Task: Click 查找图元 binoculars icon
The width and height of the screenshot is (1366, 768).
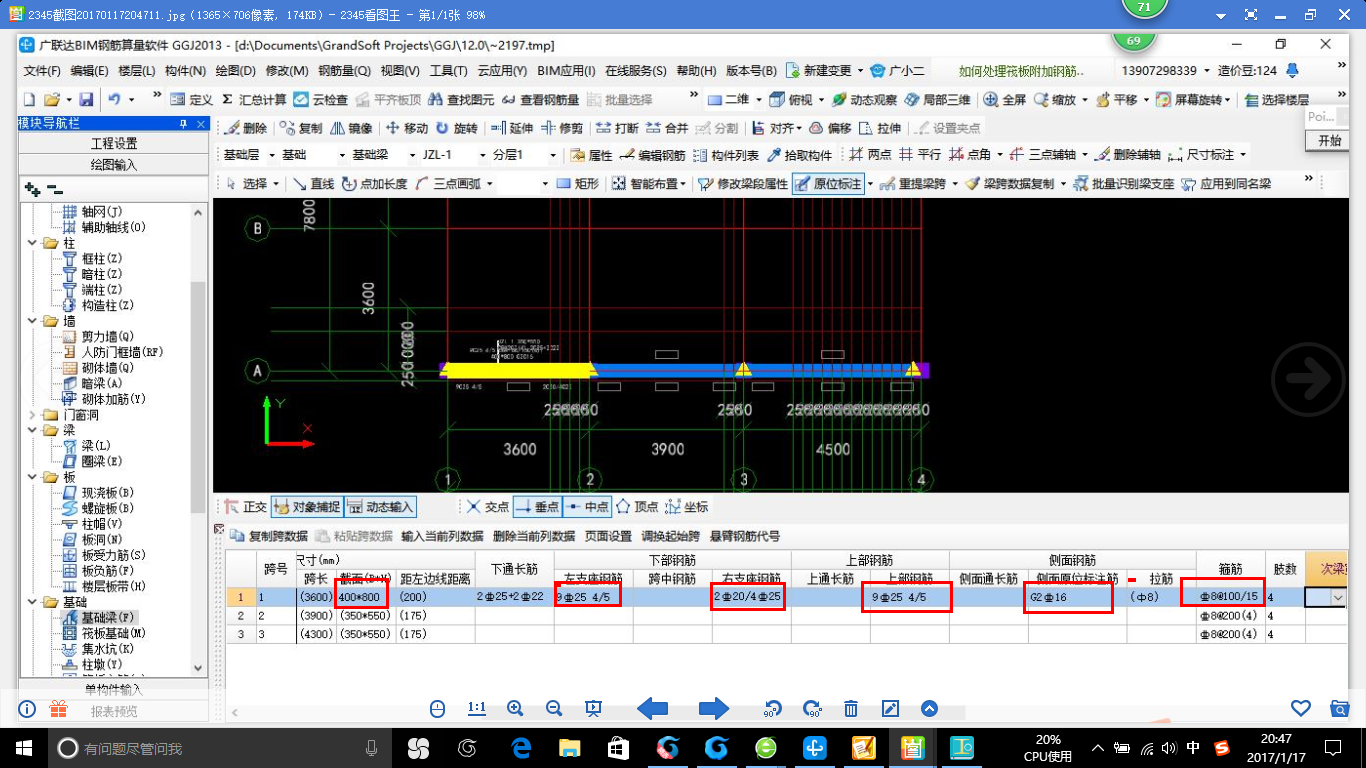Action: tap(462, 100)
